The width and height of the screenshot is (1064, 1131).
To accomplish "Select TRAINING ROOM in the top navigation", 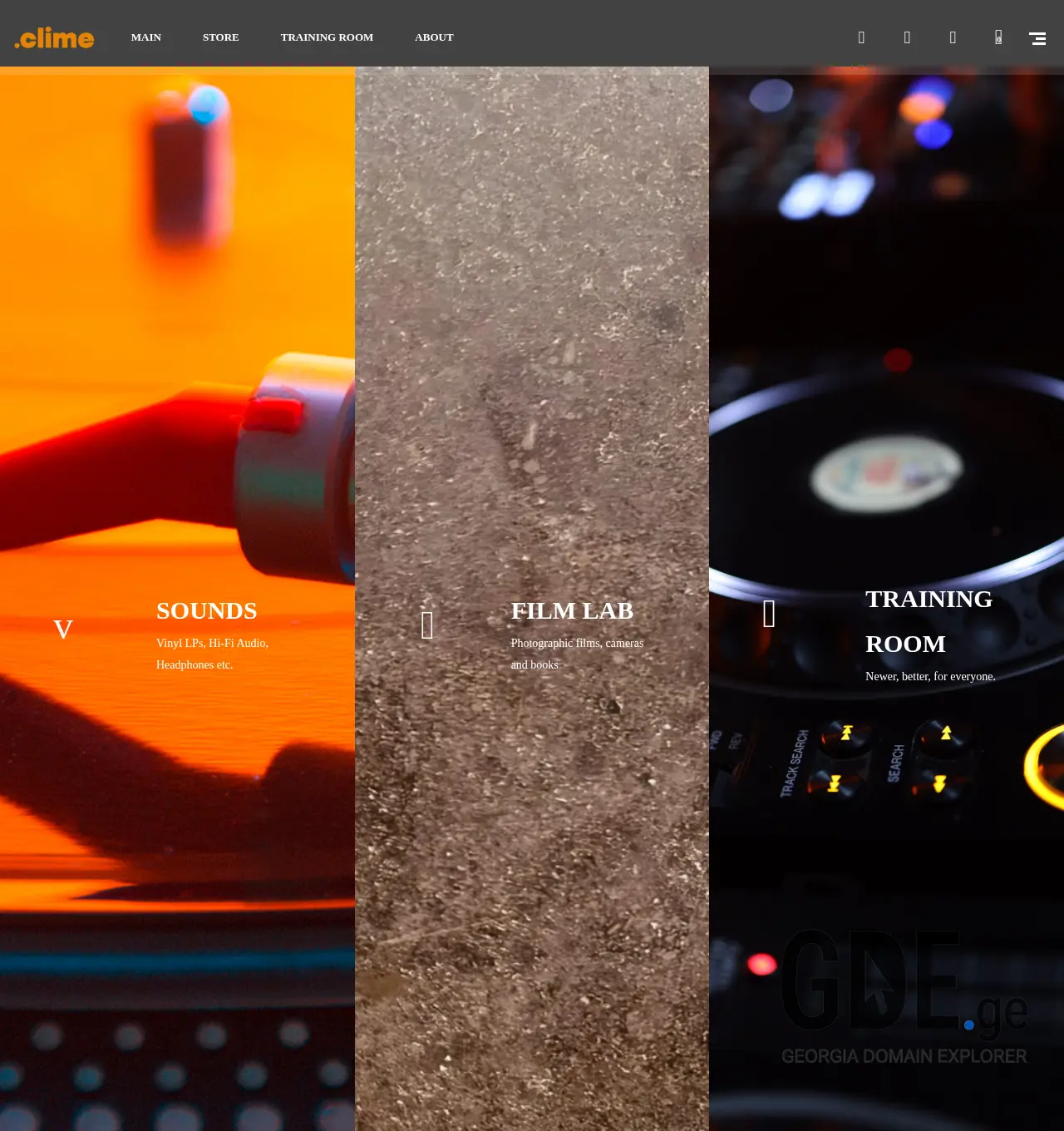I will pyautogui.click(x=327, y=37).
